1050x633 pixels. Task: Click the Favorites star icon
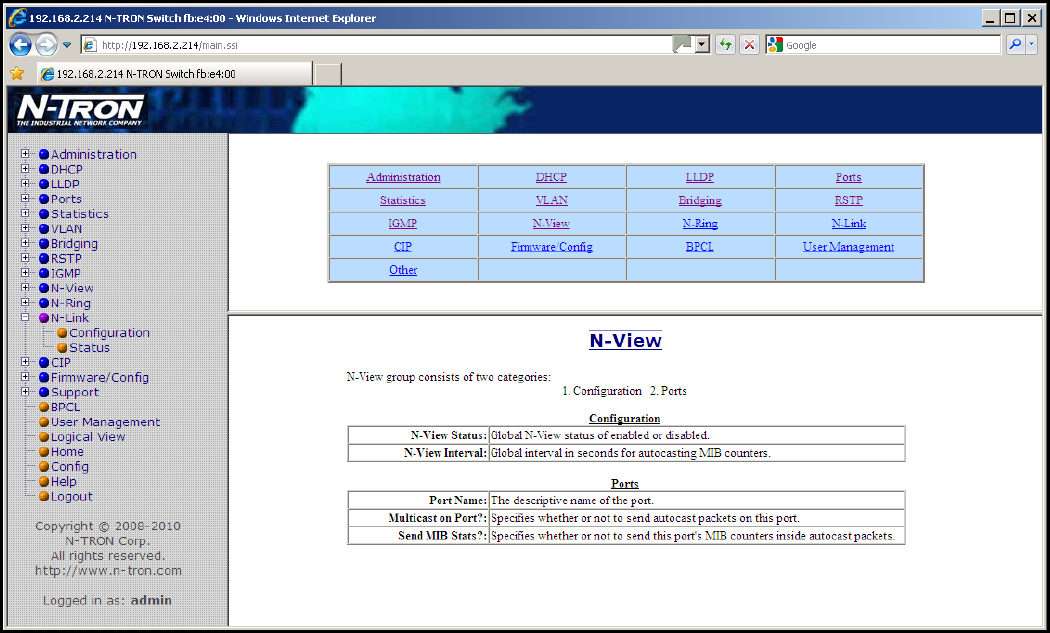17,74
